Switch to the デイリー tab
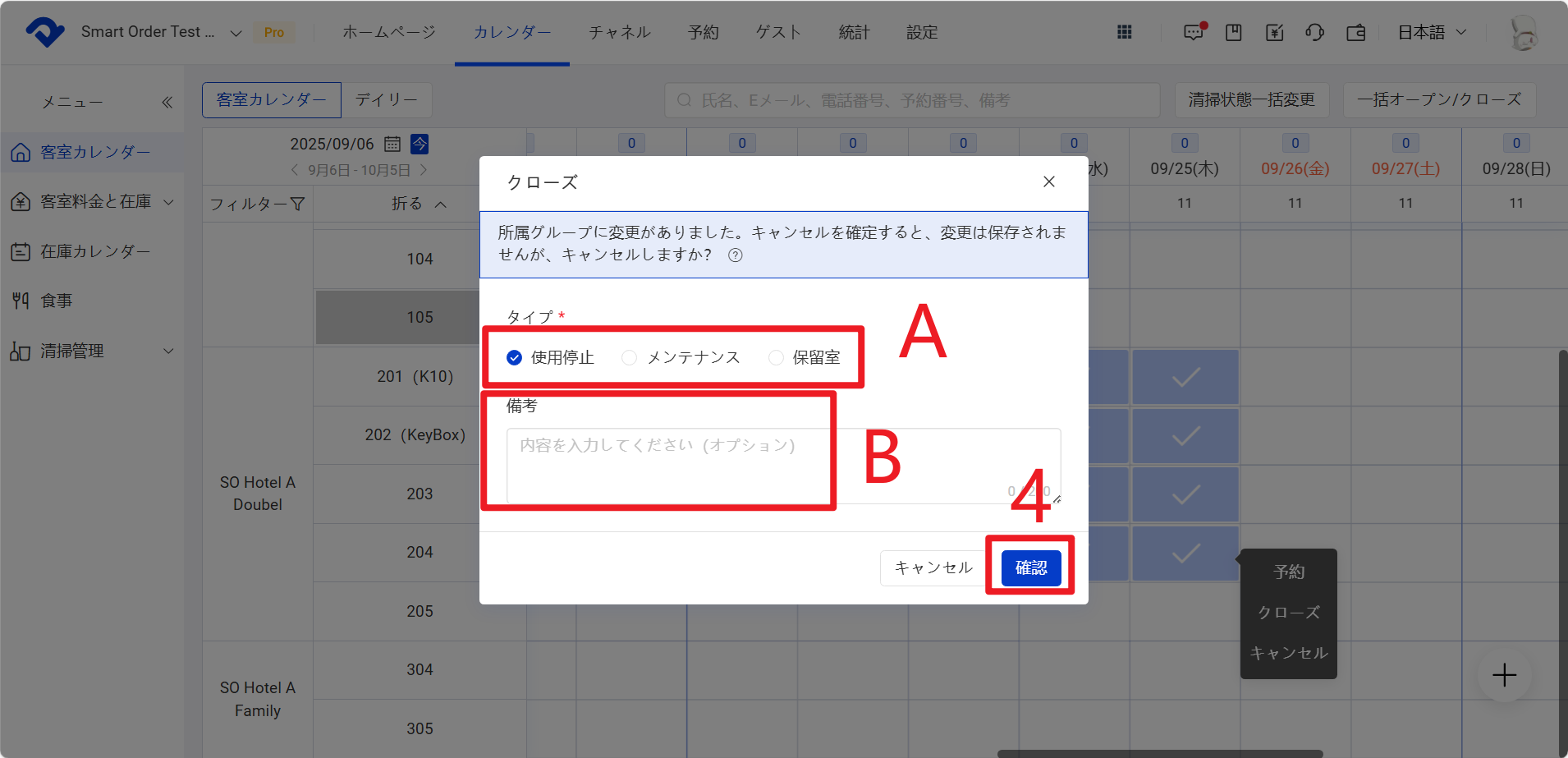This screenshot has width=1568, height=758. [386, 100]
